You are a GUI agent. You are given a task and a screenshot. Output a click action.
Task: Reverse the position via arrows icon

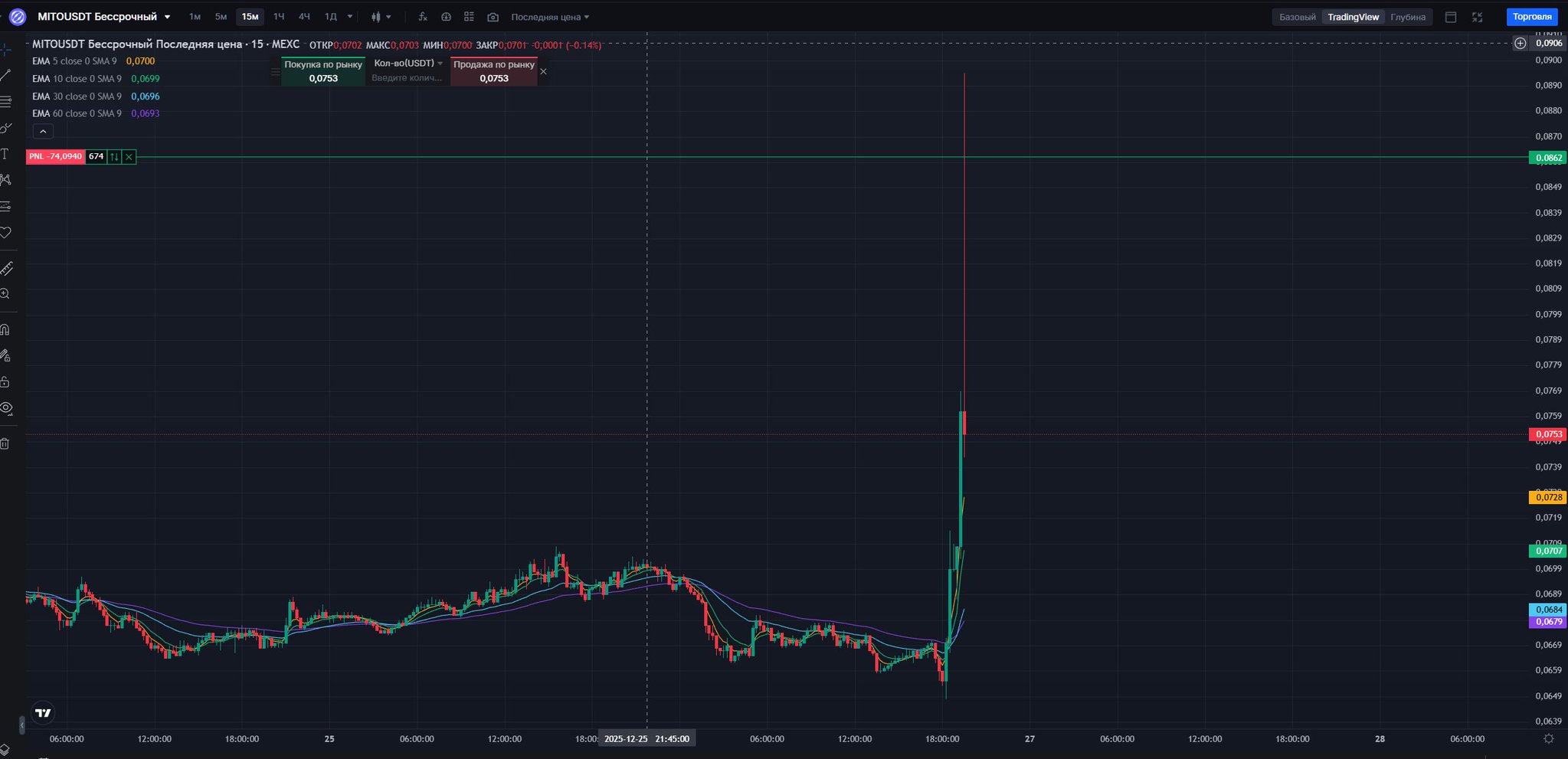(x=114, y=157)
